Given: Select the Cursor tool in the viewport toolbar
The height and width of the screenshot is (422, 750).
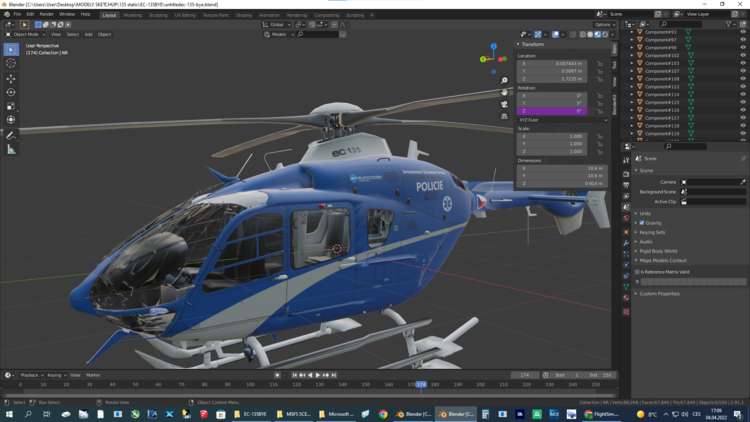Looking at the screenshot, I should 11,63.
